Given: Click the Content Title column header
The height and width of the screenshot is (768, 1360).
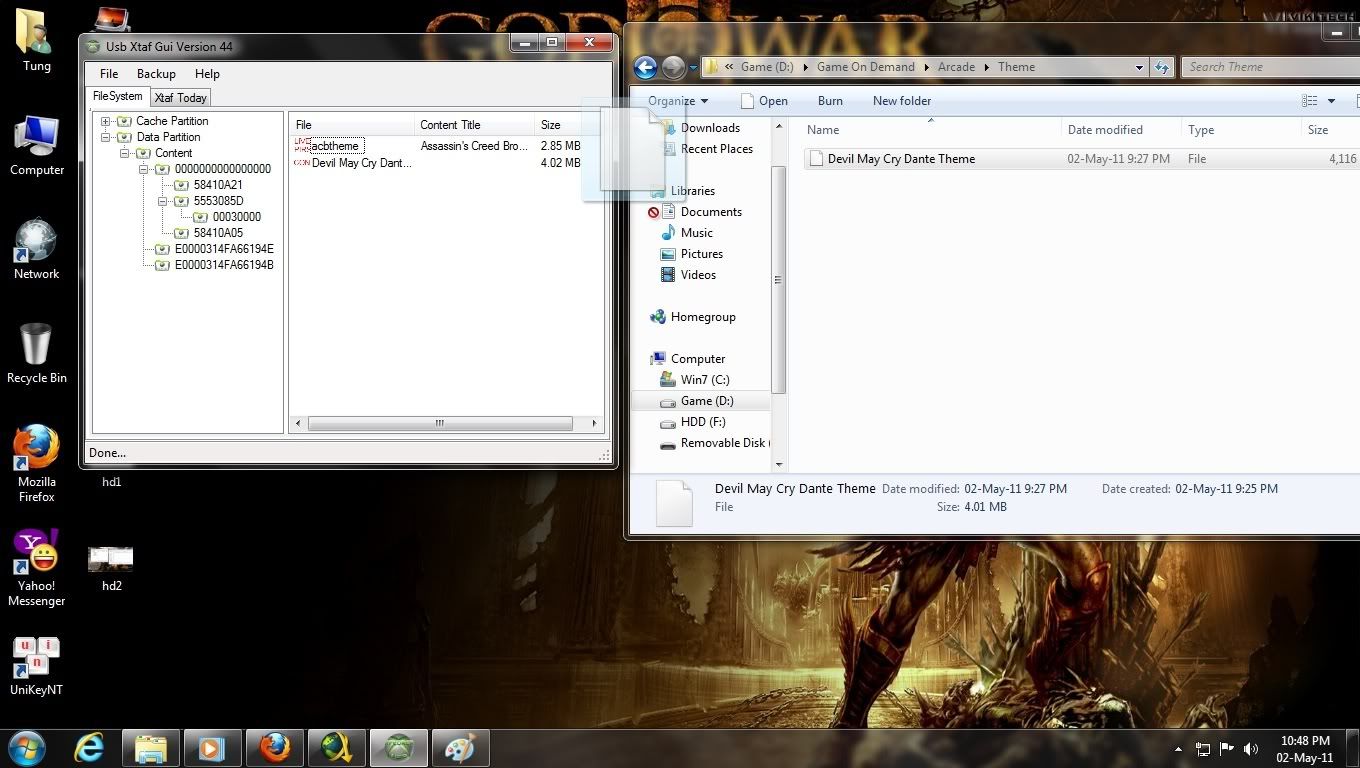Looking at the screenshot, I should [x=474, y=125].
